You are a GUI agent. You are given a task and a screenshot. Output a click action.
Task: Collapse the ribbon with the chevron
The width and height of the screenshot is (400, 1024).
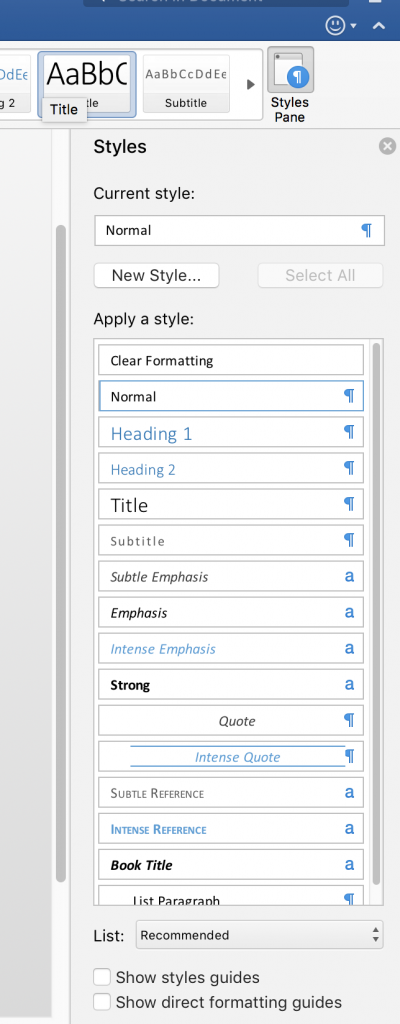[x=378, y=26]
